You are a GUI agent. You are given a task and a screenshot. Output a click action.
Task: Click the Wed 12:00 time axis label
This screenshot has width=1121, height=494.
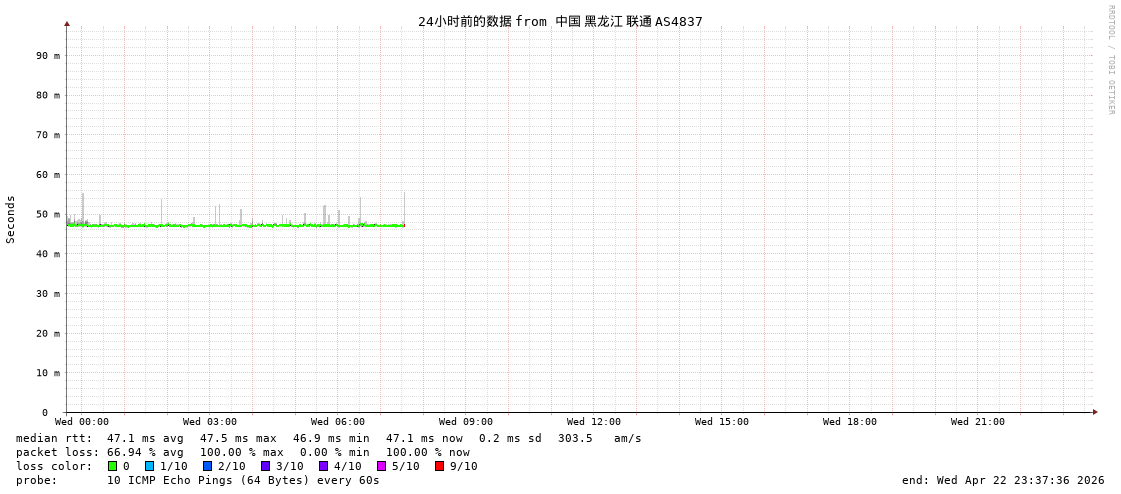pyautogui.click(x=593, y=422)
